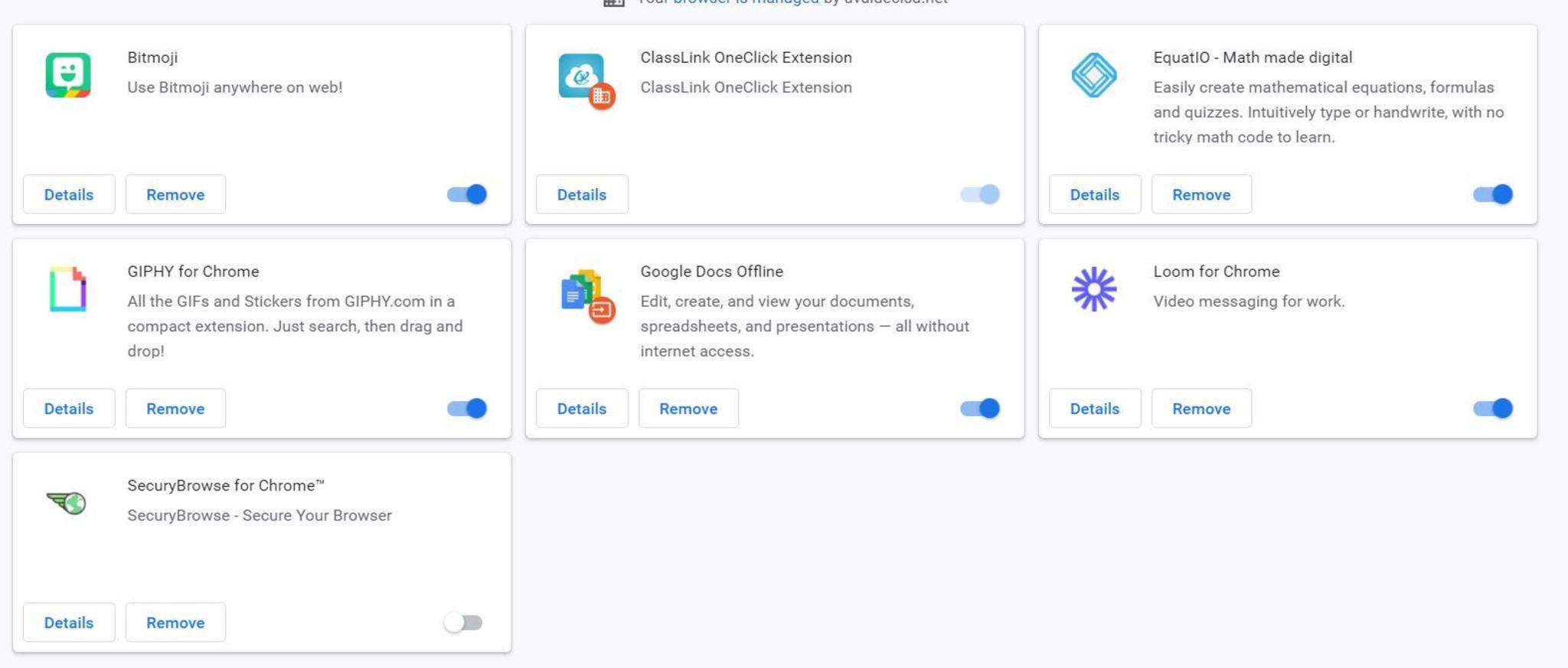This screenshot has height=668, width=1568.
Task: Disable the Bitmoji extension toggle
Action: 467,194
